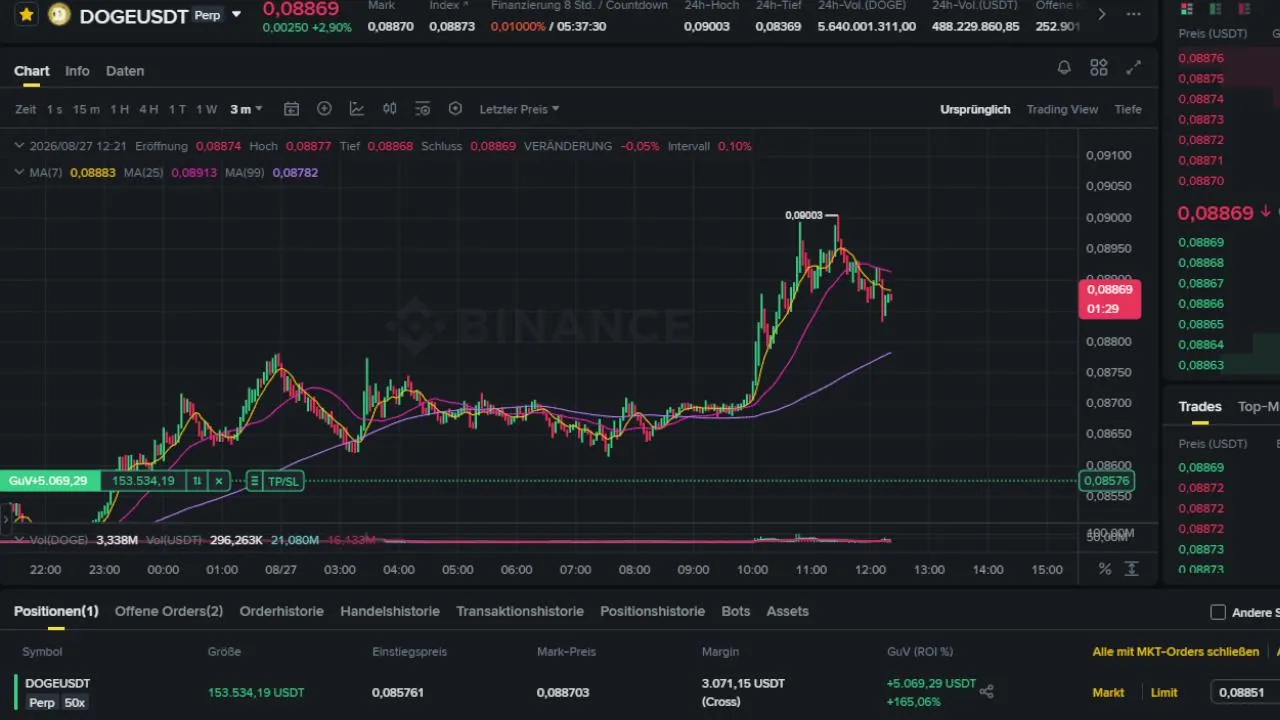Click the Limit close button in position row
Screen dimensions: 1280x720
click(x=1164, y=692)
